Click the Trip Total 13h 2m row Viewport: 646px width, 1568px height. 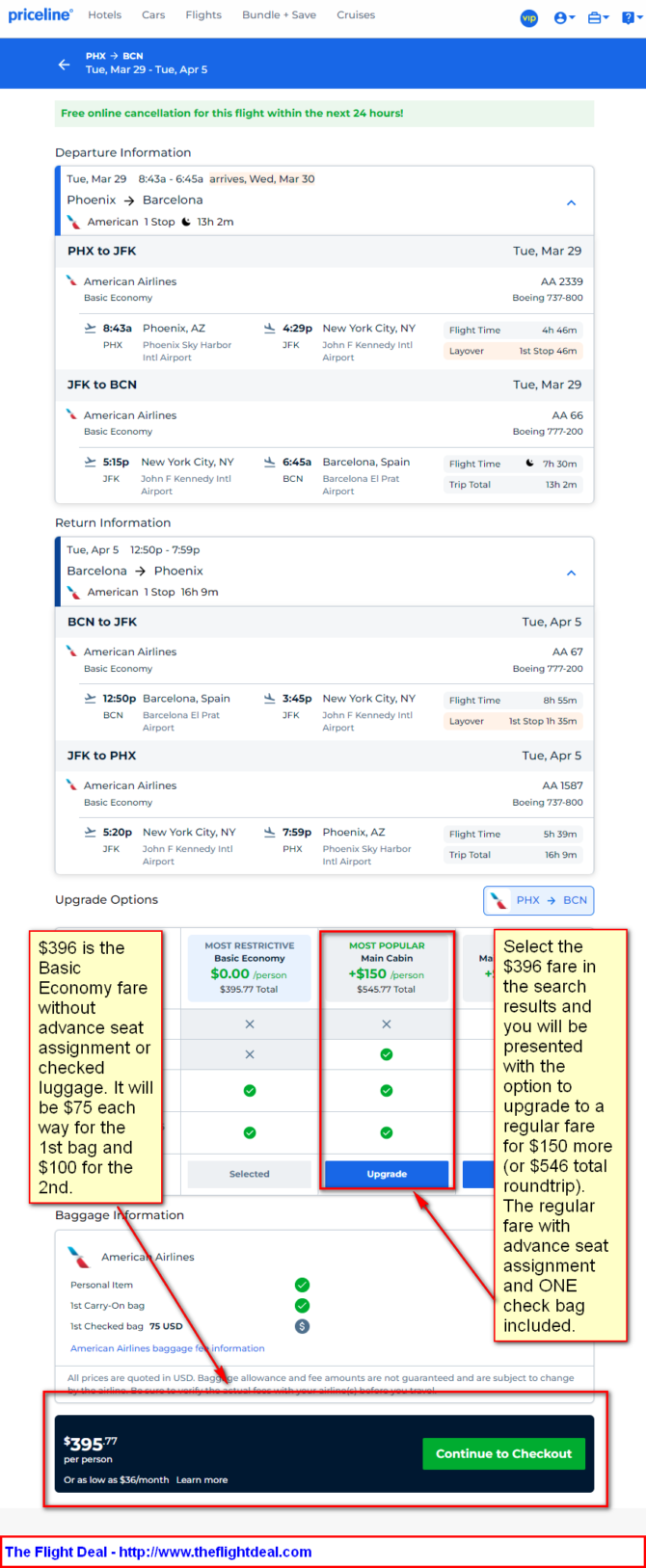coord(513,485)
